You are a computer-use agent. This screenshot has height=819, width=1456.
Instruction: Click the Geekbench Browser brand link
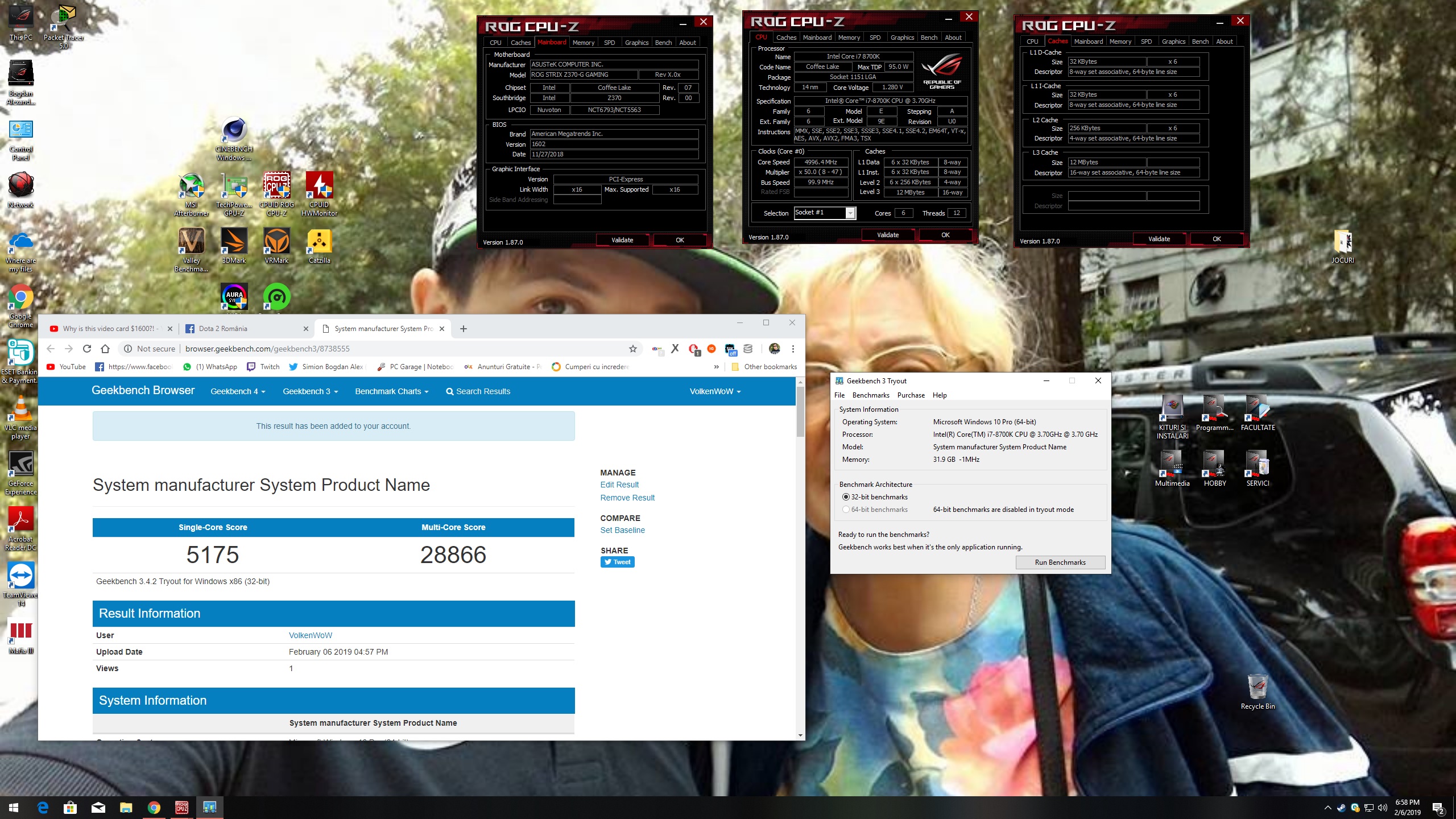pos(143,390)
